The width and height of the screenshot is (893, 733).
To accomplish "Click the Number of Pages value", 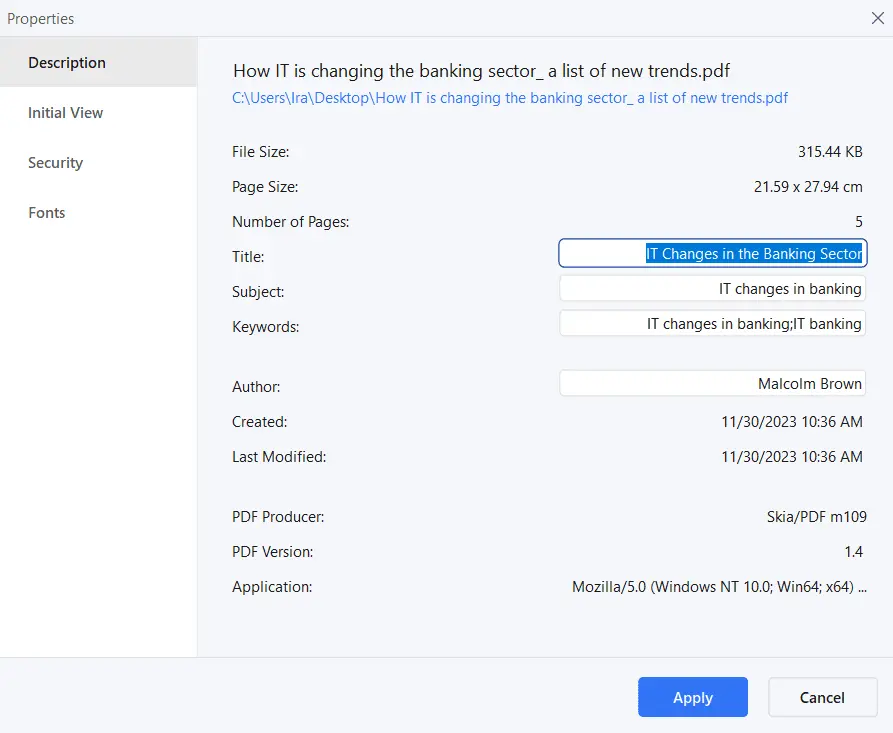I will (x=857, y=221).
